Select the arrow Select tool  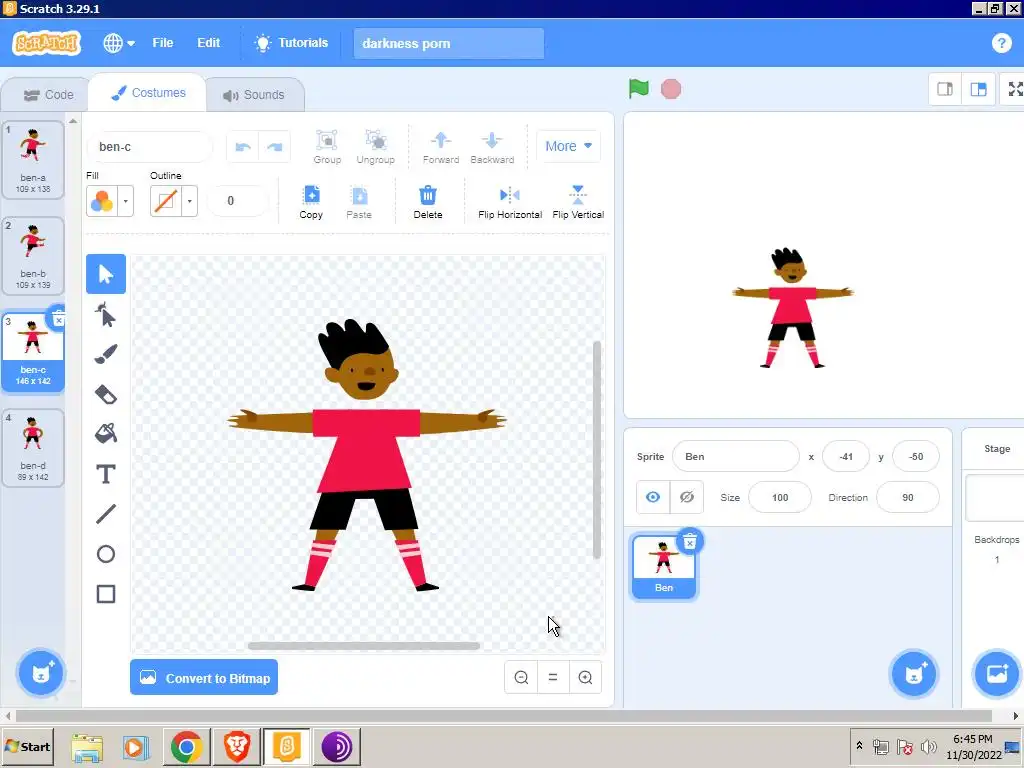(106, 274)
